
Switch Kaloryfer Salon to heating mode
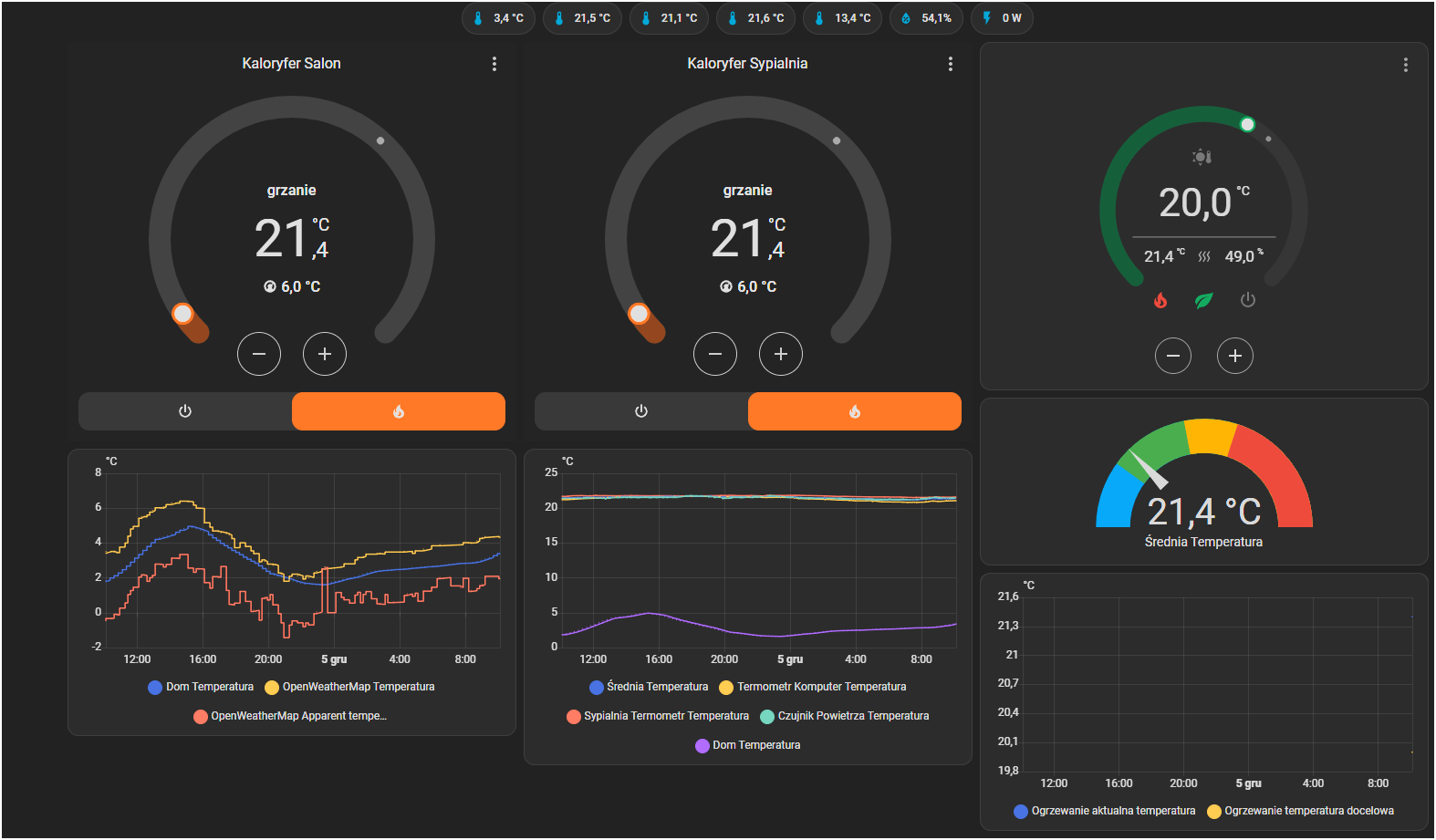[398, 411]
